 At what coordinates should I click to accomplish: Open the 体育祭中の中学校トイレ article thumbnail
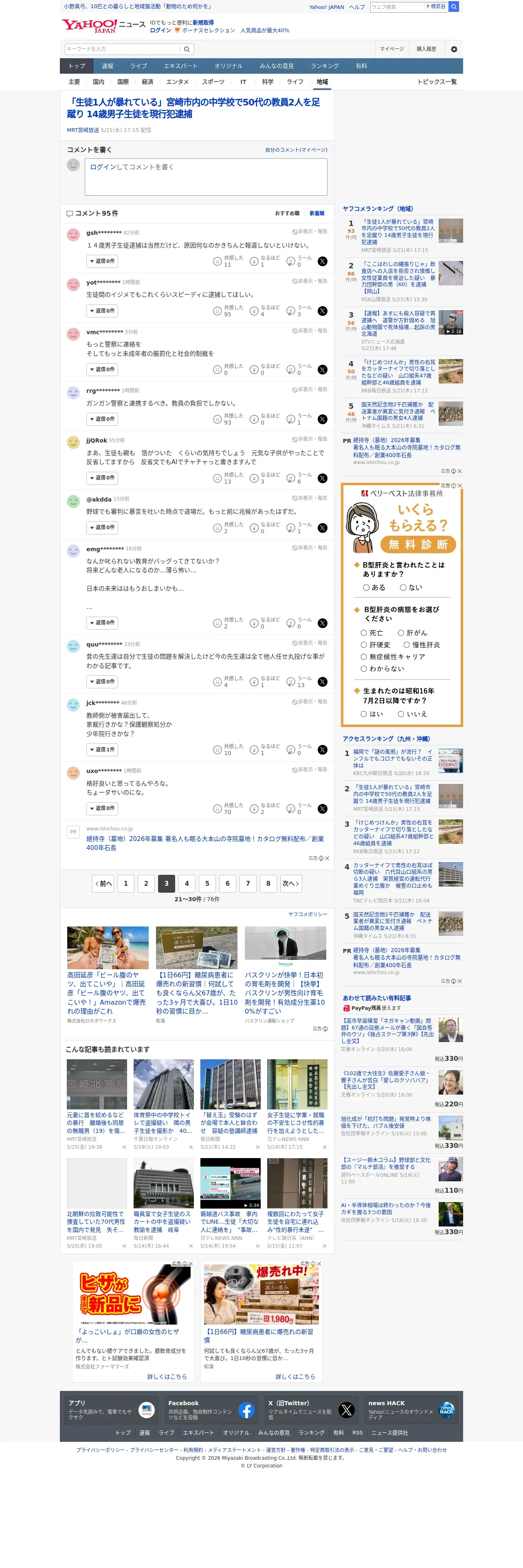pyautogui.click(x=164, y=1084)
